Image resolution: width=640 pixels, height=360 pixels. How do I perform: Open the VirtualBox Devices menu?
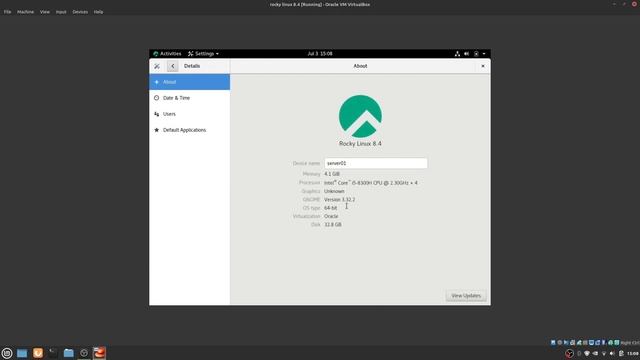tap(80, 12)
